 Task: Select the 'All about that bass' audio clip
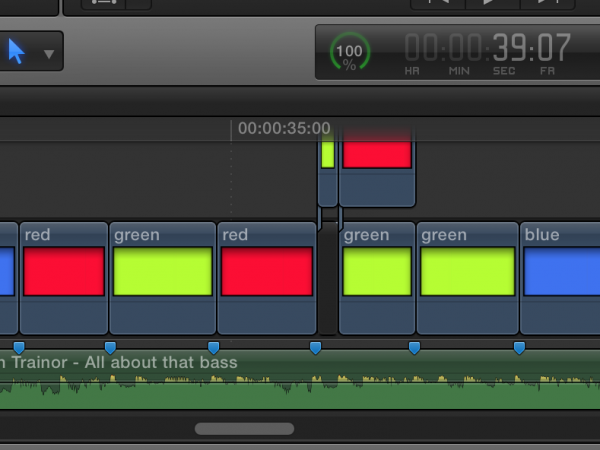click(300, 380)
